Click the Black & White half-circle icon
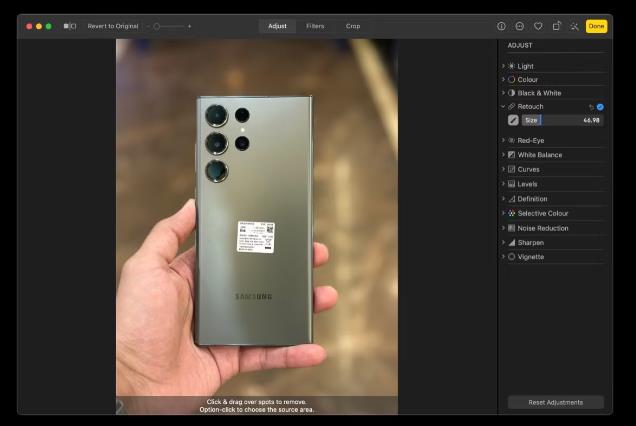 pyautogui.click(x=511, y=93)
